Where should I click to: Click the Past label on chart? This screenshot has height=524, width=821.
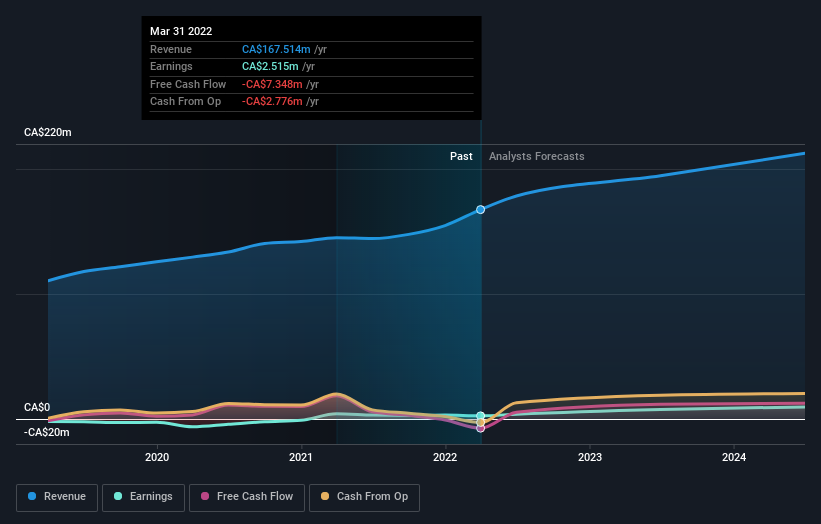(x=461, y=156)
